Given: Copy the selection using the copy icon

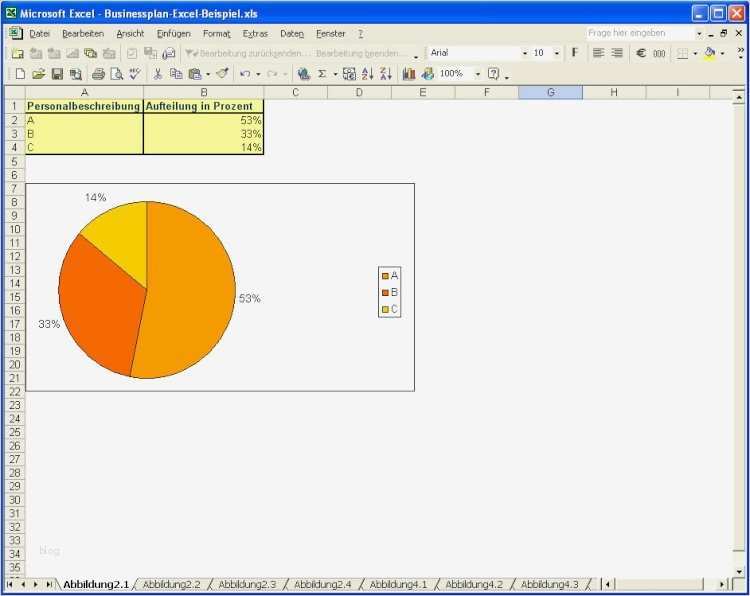Looking at the screenshot, I should click(x=176, y=74).
